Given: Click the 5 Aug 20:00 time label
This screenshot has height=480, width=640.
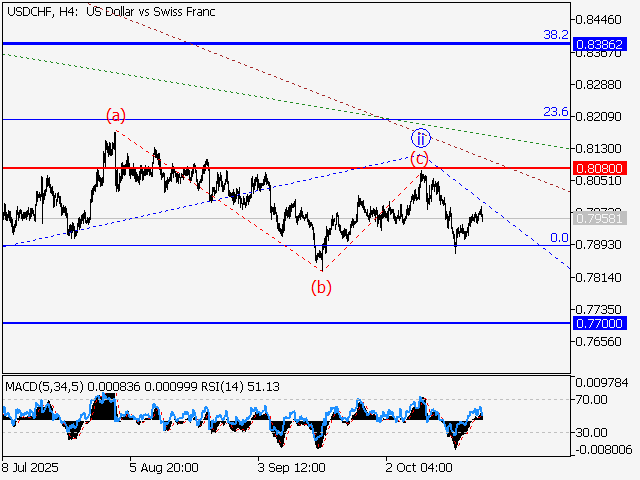Looking at the screenshot, I should tap(164, 467).
